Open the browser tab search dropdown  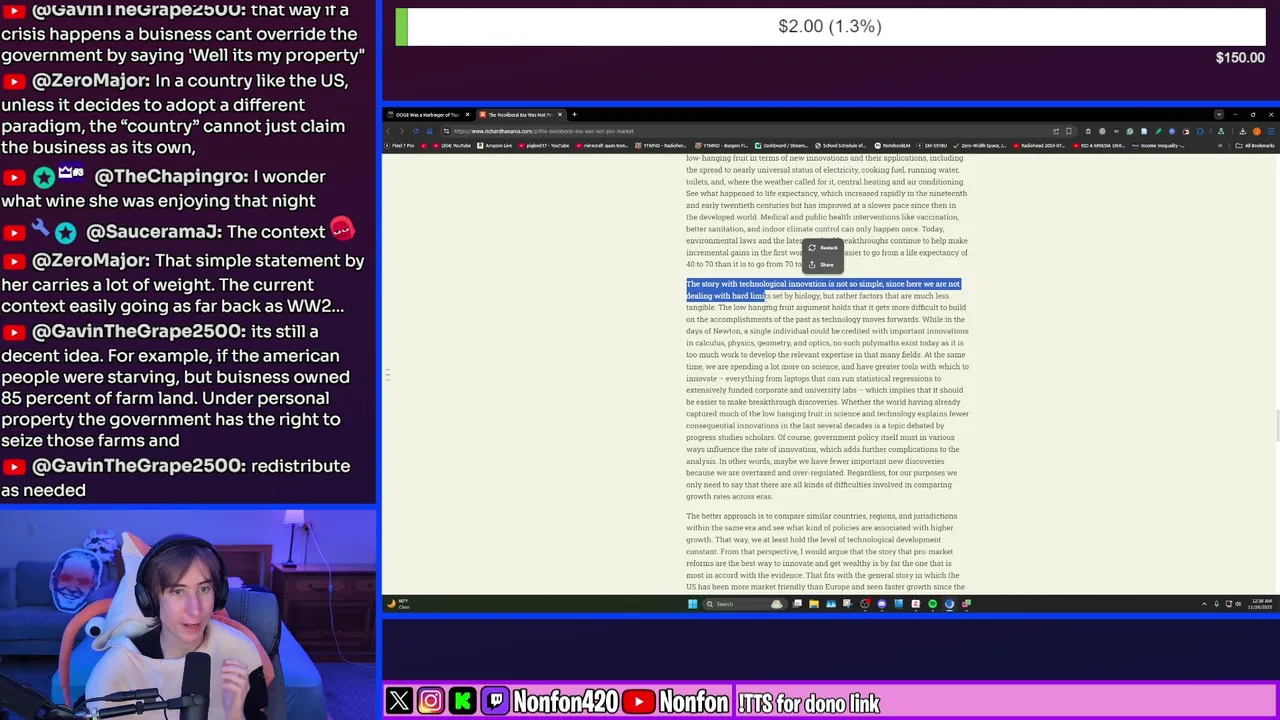[x=1219, y=115]
